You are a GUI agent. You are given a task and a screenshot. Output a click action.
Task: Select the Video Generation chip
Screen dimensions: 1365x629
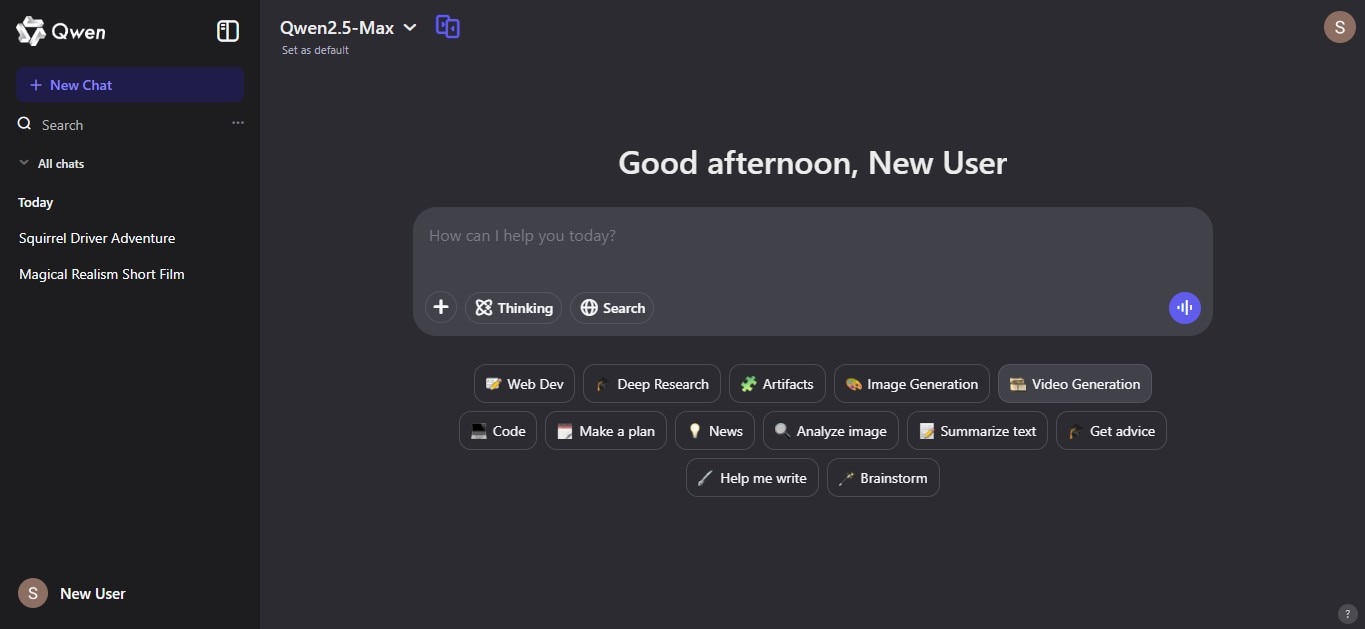point(1075,384)
